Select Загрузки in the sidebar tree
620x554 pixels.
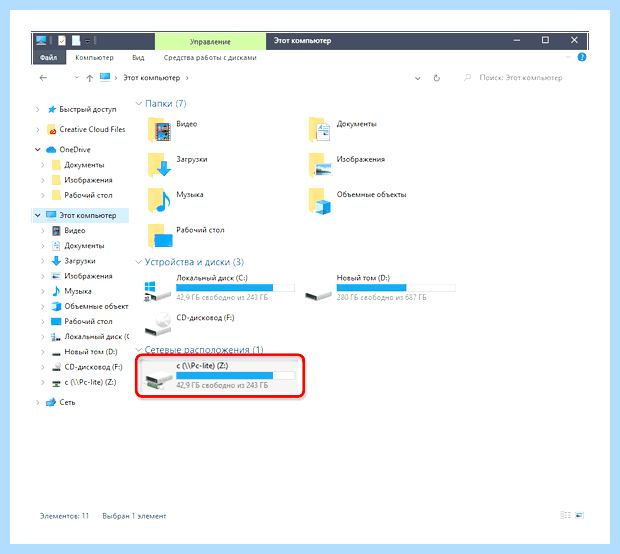click(80, 261)
